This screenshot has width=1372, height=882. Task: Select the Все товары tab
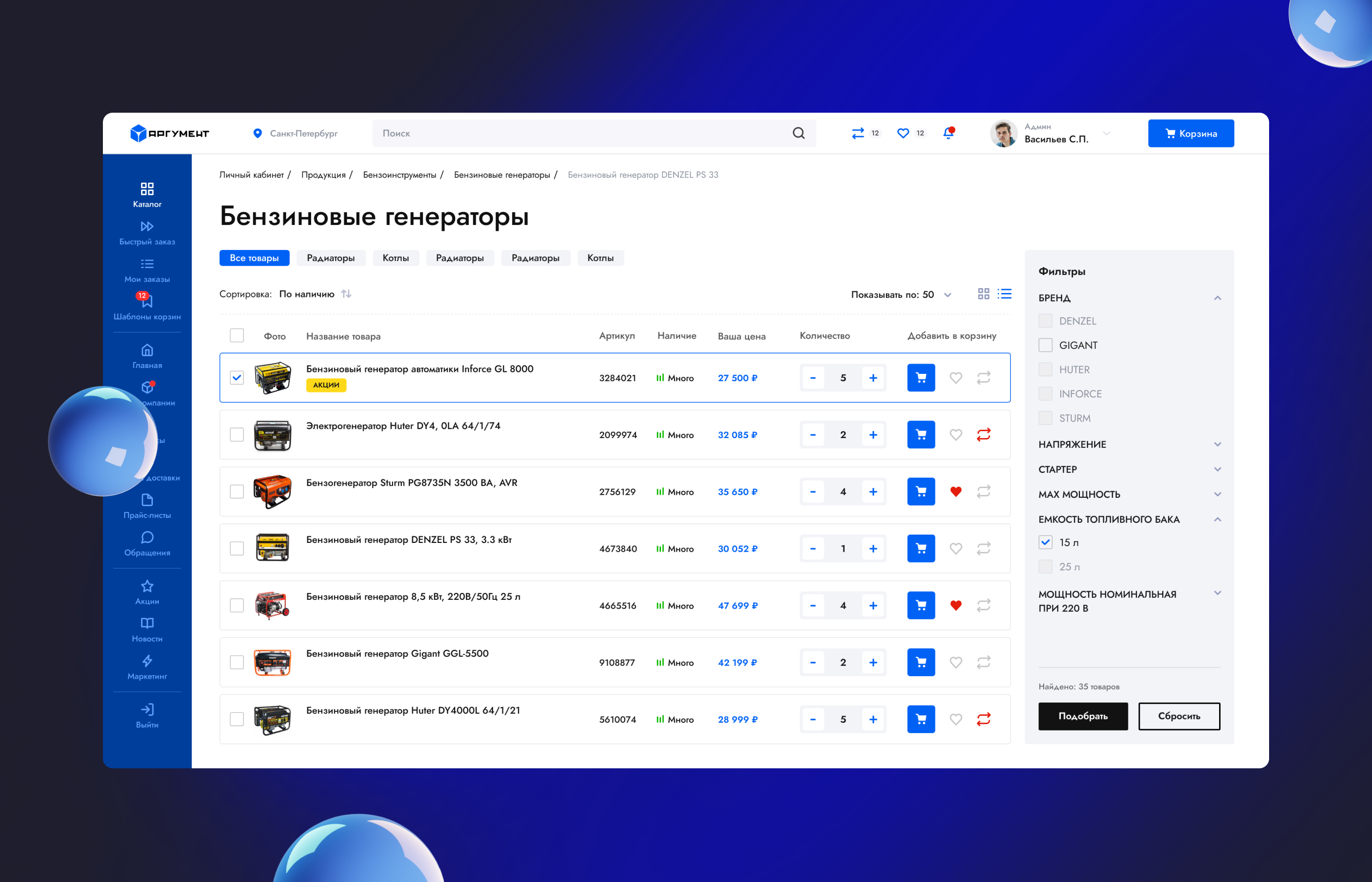pyautogui.click(x=254, y=258)
